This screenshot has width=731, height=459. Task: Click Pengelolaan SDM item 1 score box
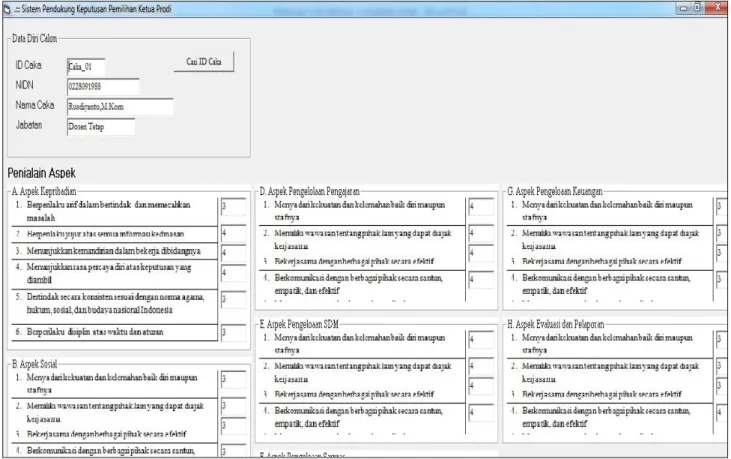pos(481,339)
